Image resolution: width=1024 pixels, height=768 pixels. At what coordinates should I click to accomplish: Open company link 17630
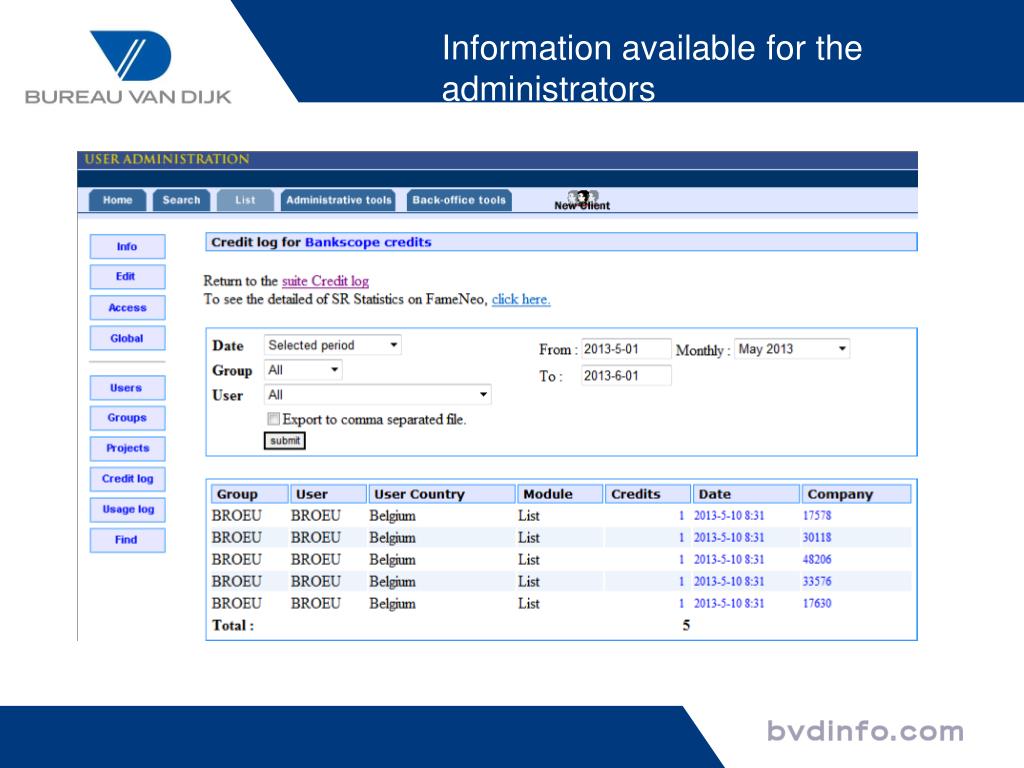pyautogui.click(x=817, y=603)
